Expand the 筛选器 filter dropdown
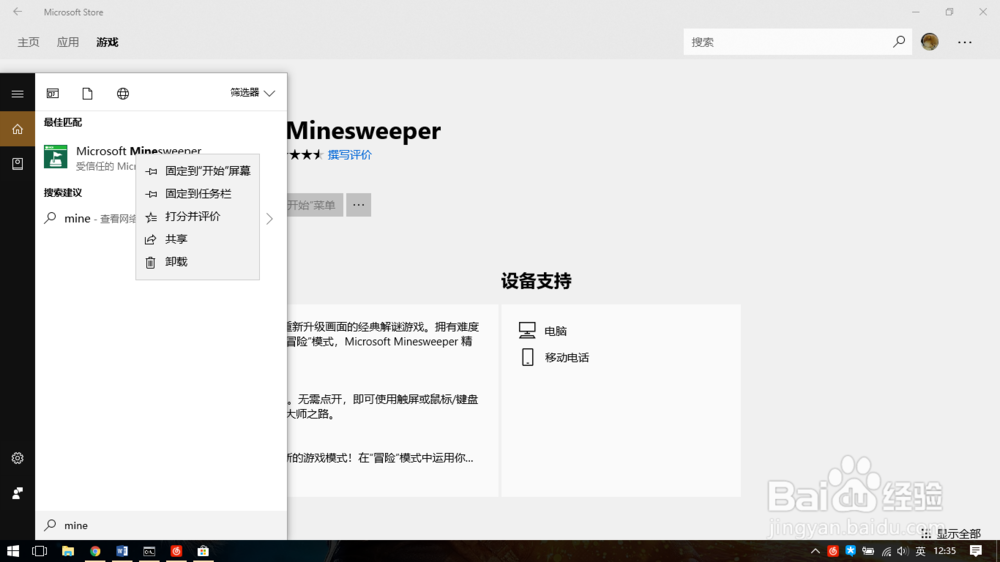This screenshot has height=562, width=1000. tap(253, 93)
